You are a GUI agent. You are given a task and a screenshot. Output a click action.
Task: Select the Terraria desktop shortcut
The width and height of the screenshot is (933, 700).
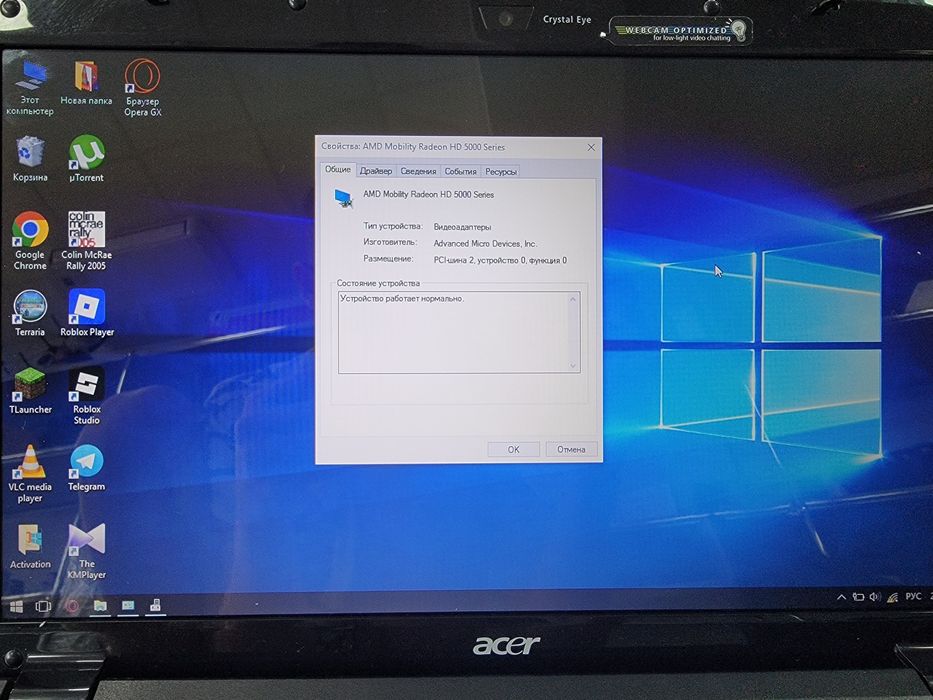click(30, 314)
